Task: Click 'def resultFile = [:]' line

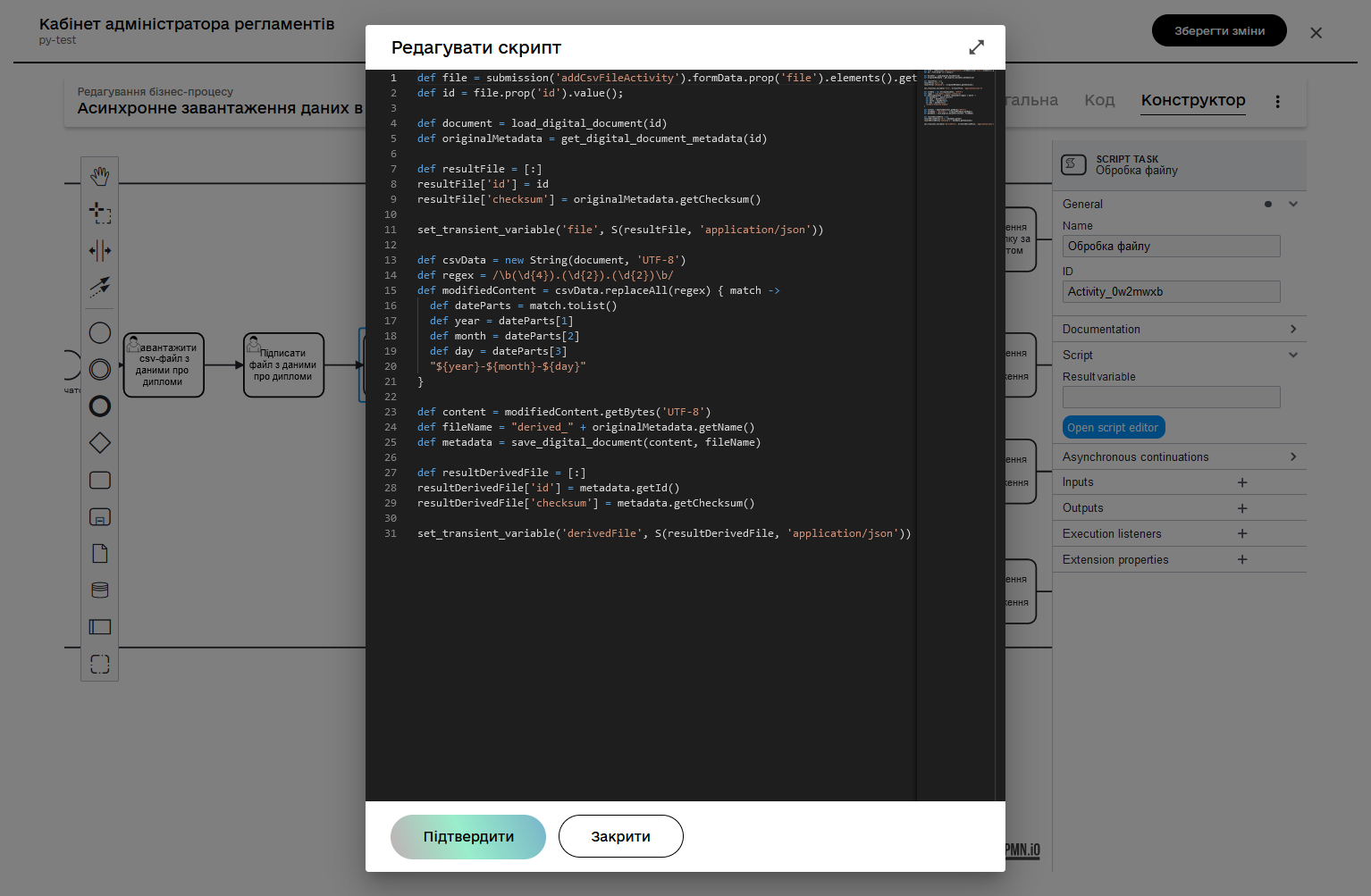Action: point(480,169)
